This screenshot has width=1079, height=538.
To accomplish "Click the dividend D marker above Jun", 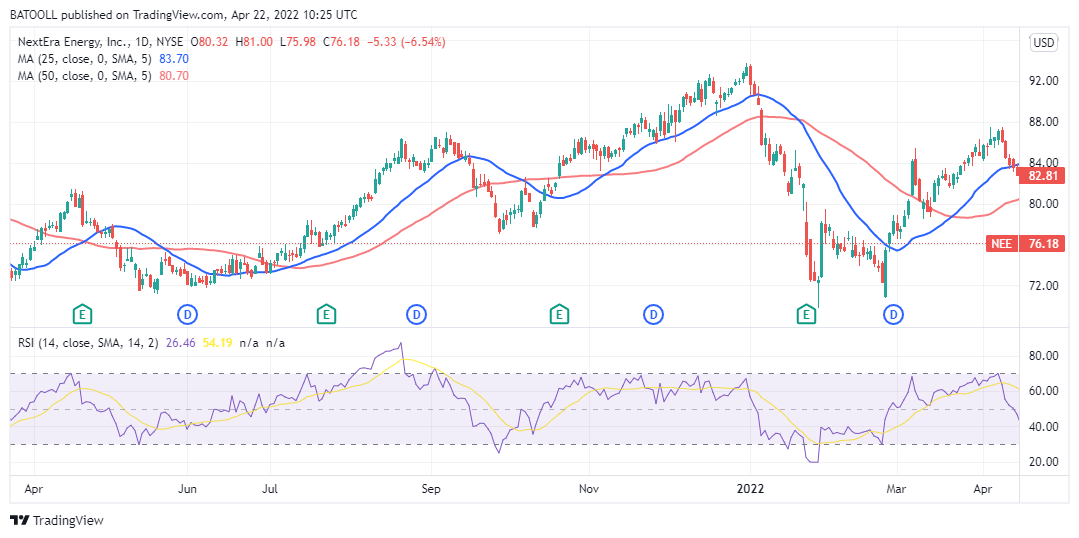I will click(188, 315).
